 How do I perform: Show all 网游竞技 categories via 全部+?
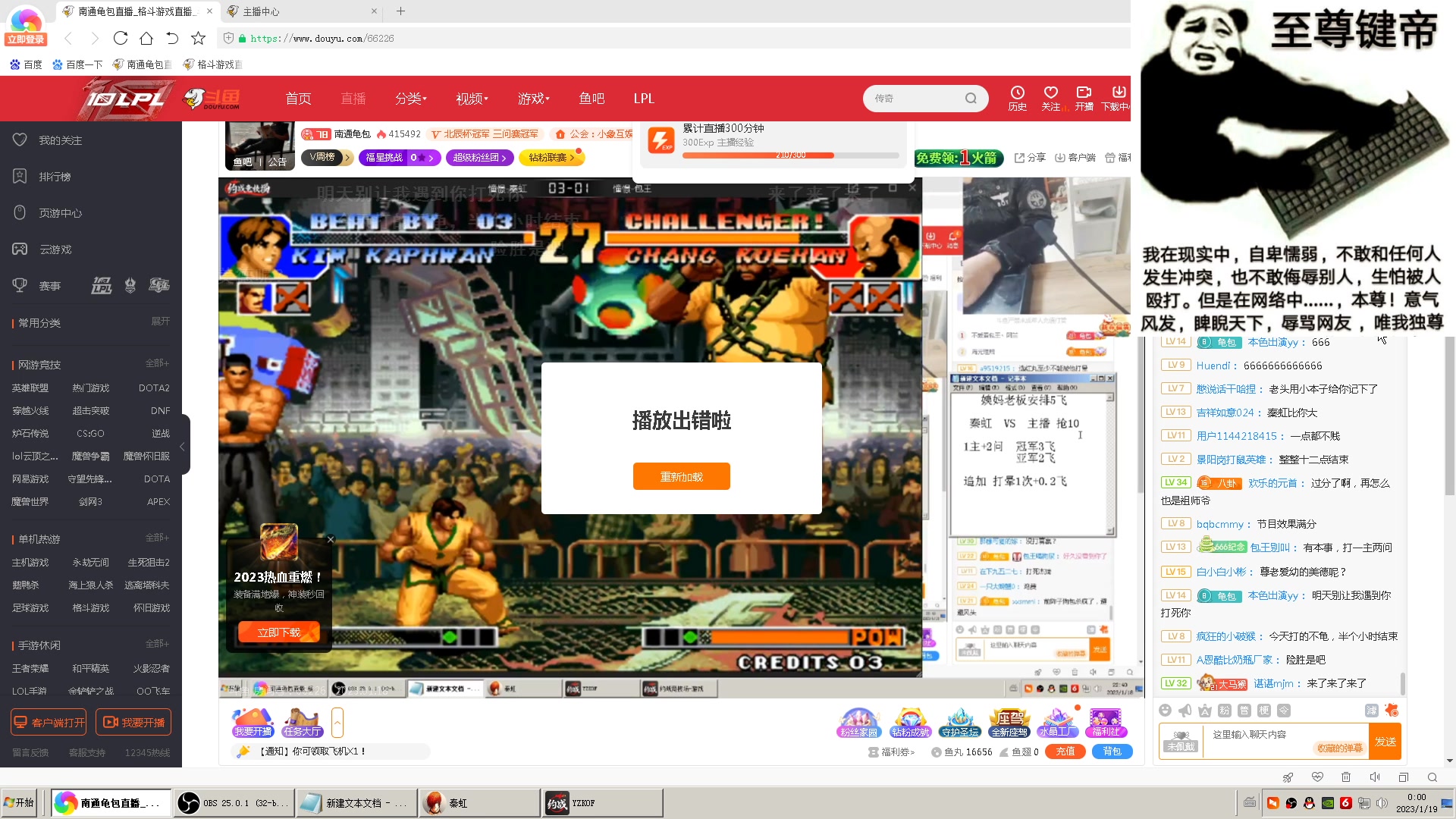(x=157, y=363)
